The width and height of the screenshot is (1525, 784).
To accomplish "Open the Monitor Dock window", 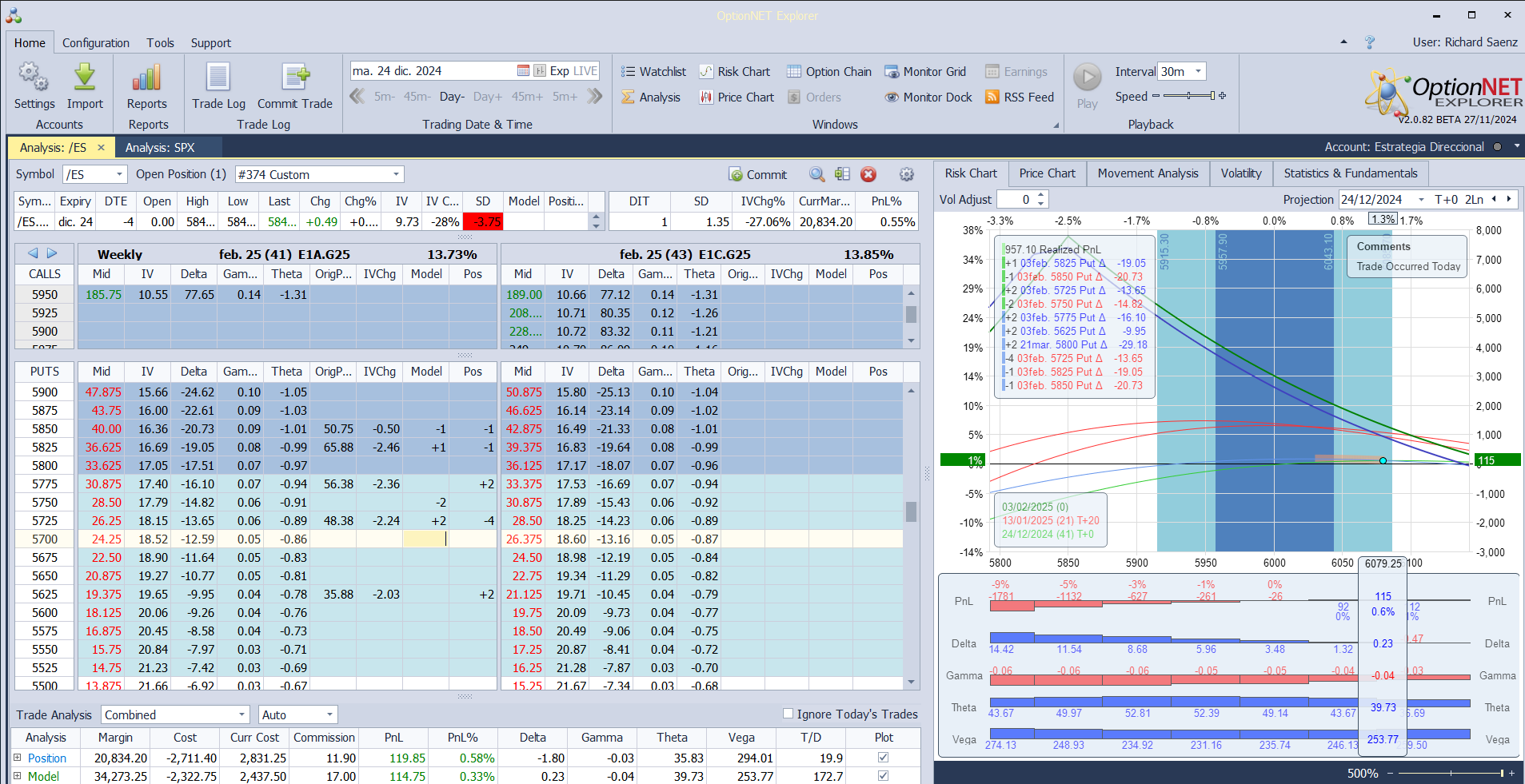I will pyautogui.click(x=928, y=97).
